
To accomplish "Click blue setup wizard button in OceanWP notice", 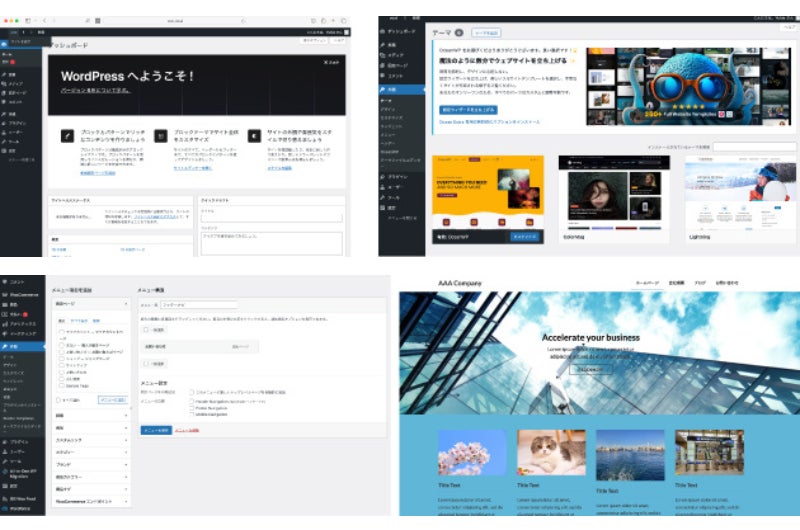I will [x=468, y=110].
